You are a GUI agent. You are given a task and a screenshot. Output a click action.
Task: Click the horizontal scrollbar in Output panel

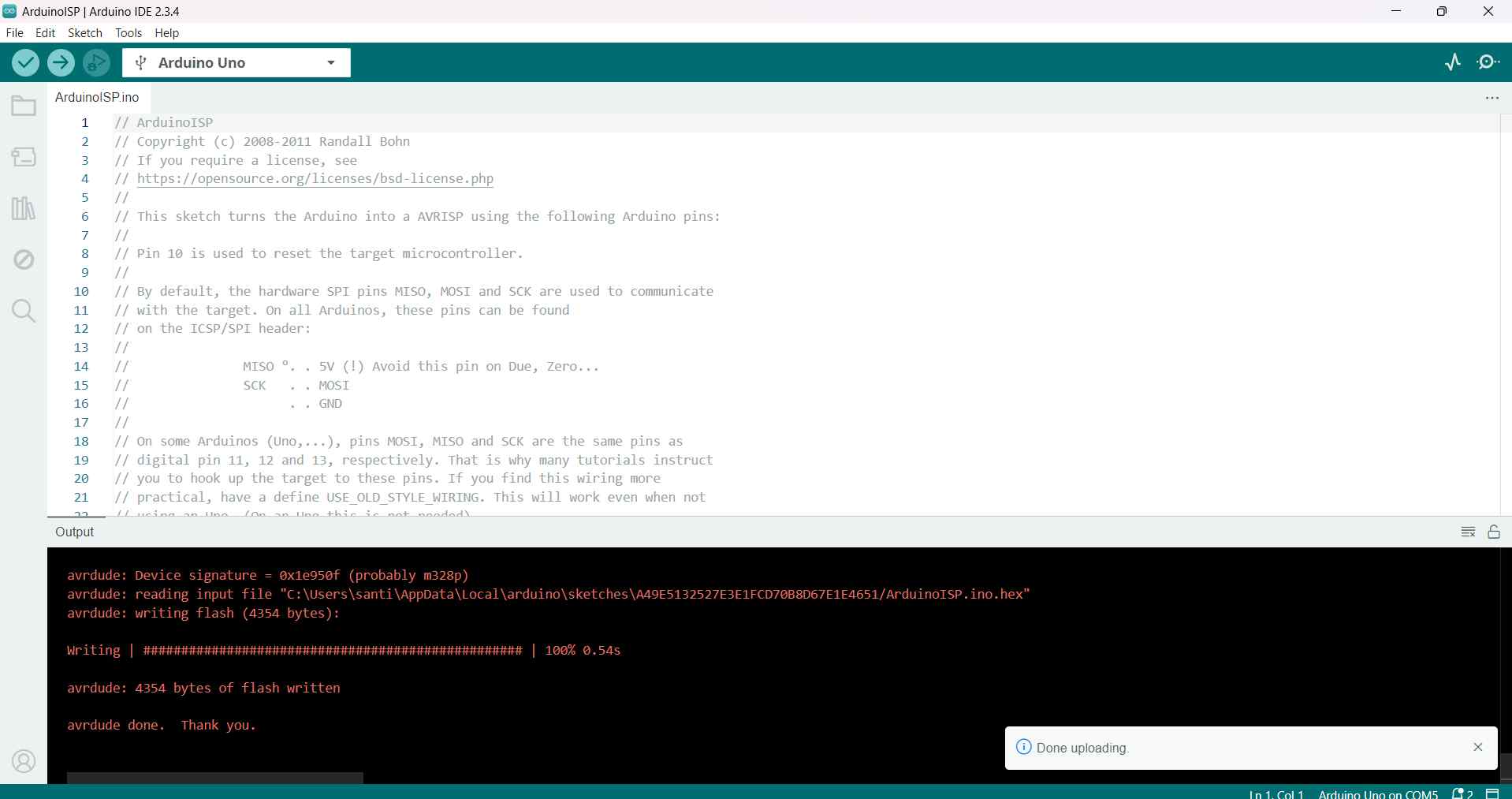(x=214, y=778)
